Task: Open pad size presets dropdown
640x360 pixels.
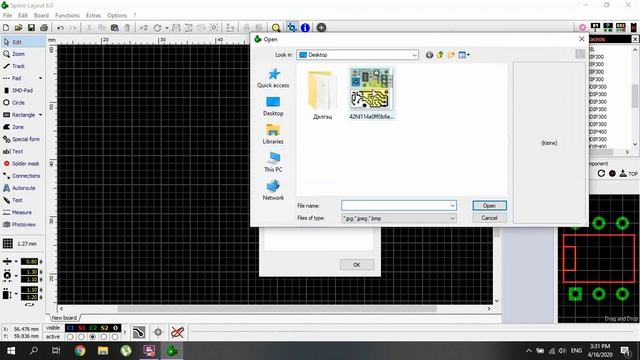Action: pyautogui.click(x=16, y=276)
